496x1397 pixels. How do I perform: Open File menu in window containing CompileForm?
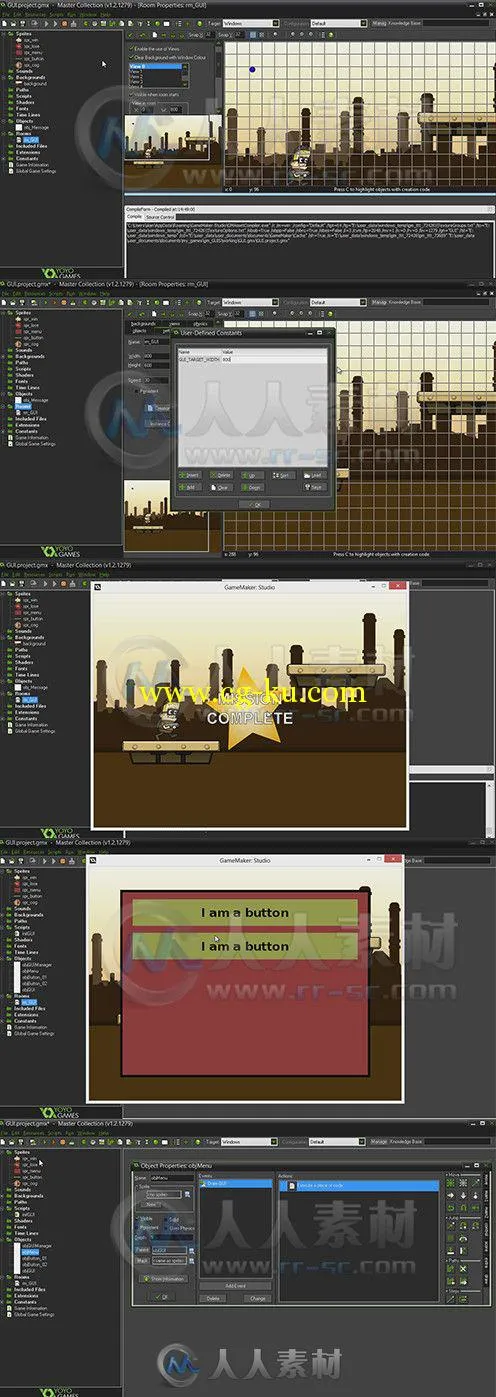point(6,14)
